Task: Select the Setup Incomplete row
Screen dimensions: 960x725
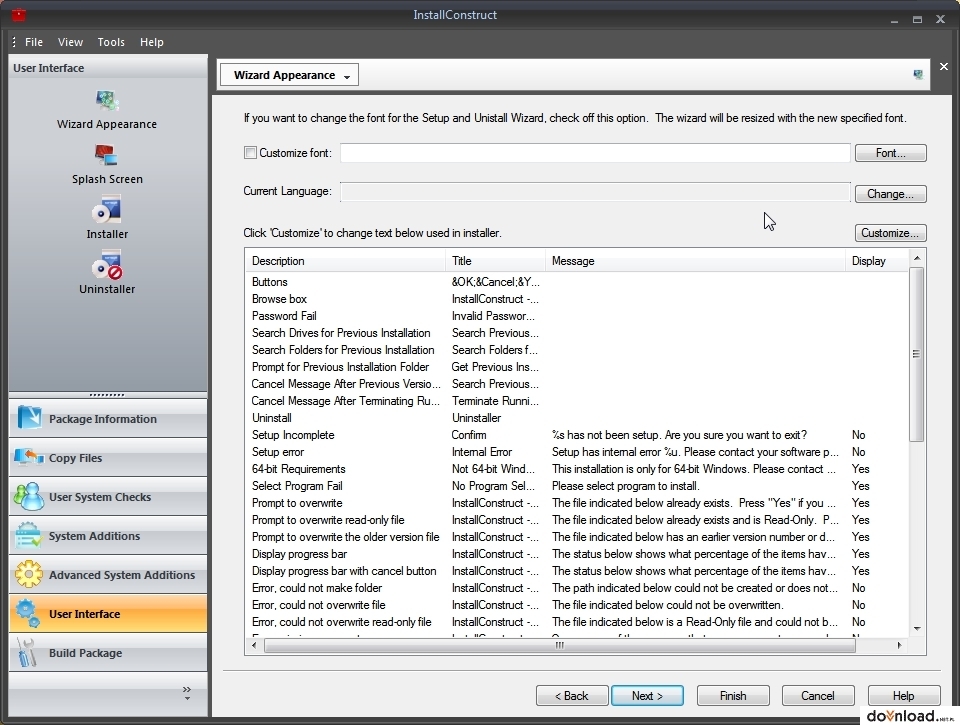Action: pyautogui.click(x=577, y=435)
